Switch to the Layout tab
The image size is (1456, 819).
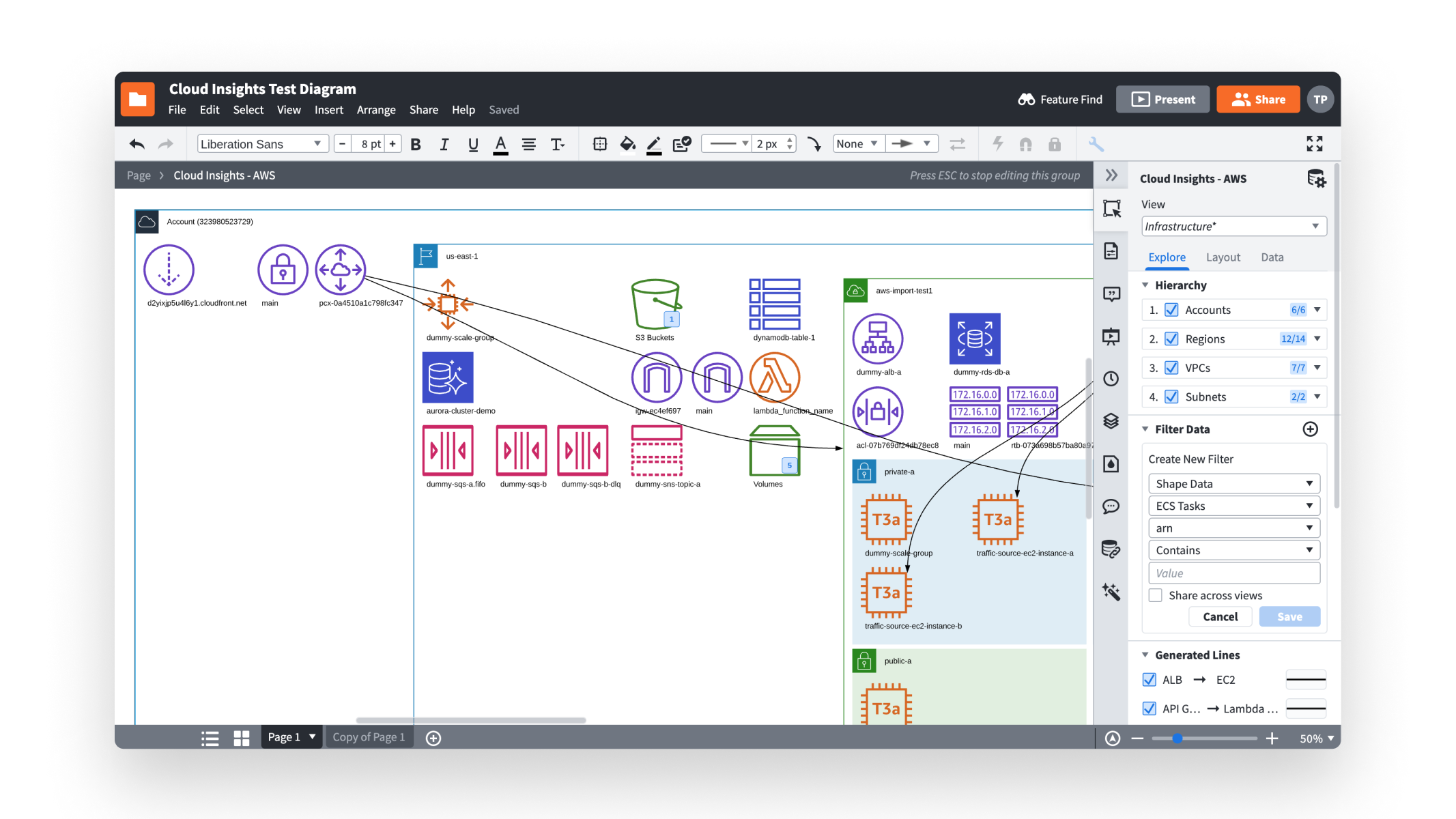click(x=1223, y=257)
